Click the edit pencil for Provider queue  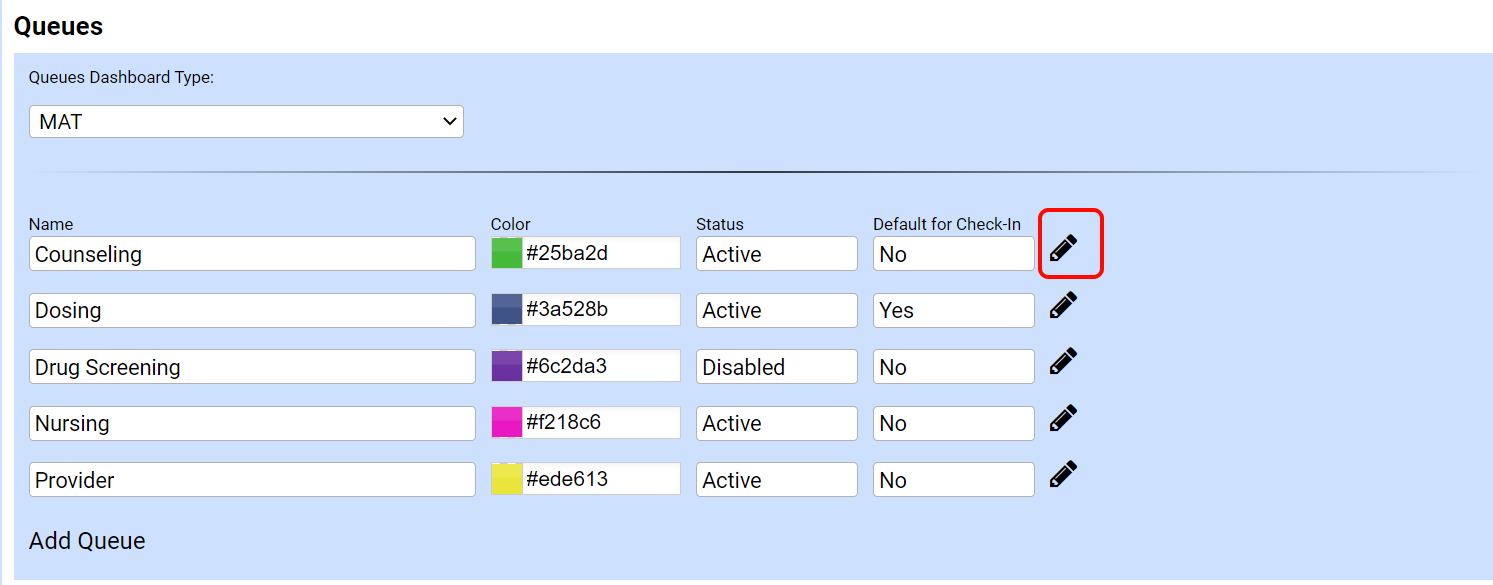pos(1064,473)
